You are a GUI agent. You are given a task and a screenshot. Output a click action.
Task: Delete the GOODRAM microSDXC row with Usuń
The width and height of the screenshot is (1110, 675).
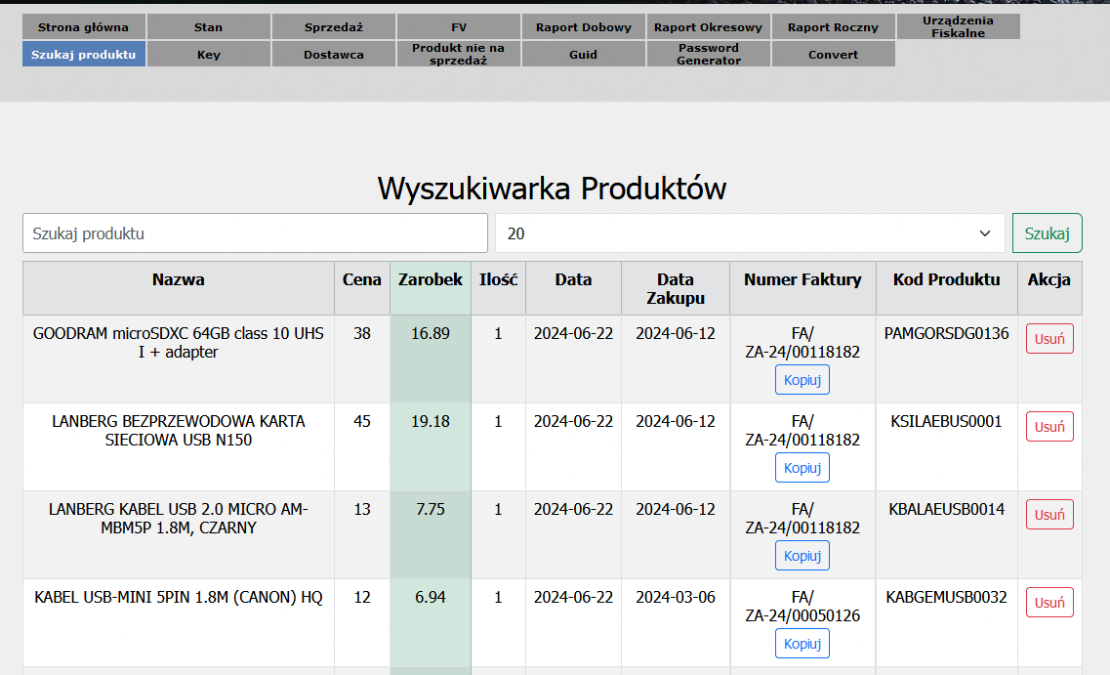1049,339
